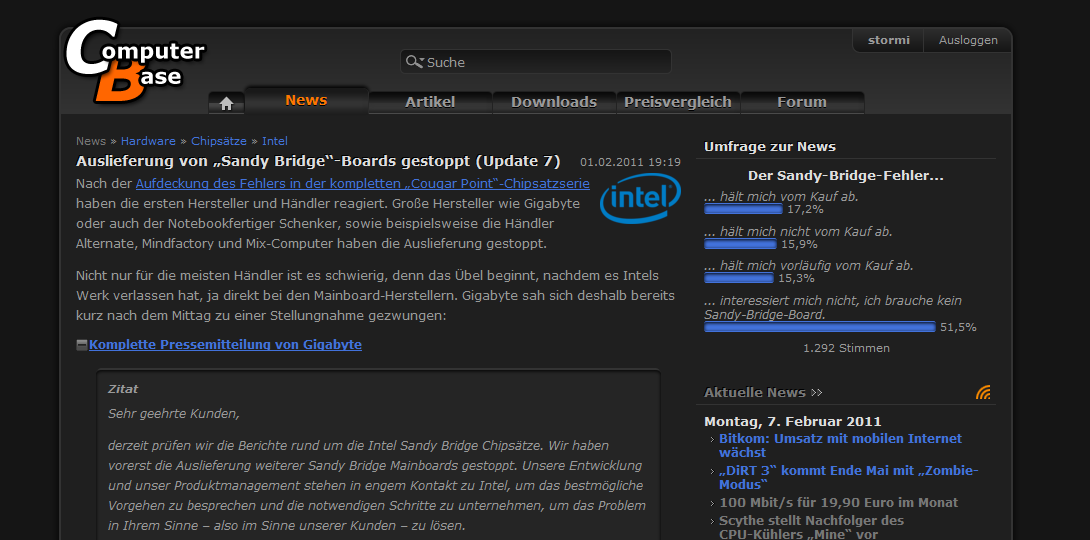Open the home page via house icon

pyautogui.click(x=226, y=103)
